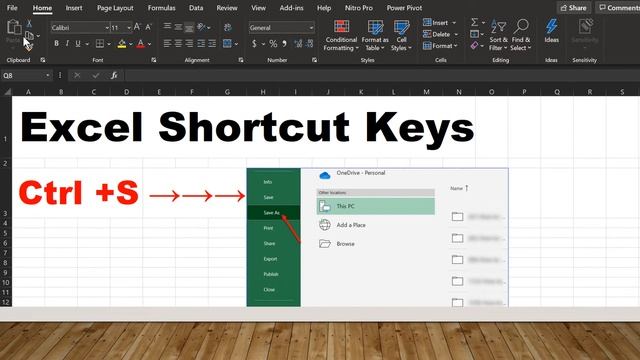
Task: Open the Alignment group dialog launcher
Action: pyautogui.click(x=241, y=60)
